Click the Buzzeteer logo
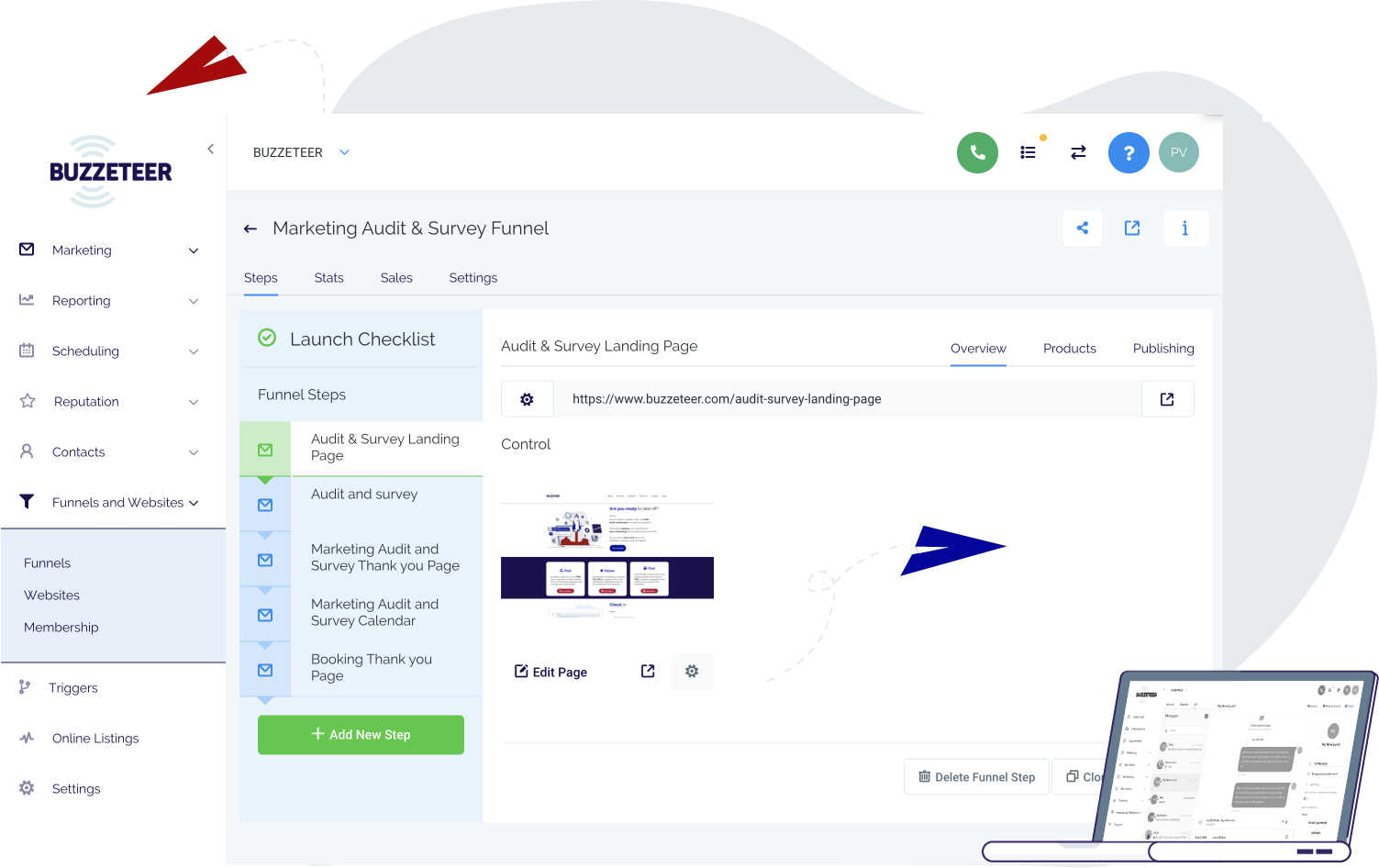This screenshot has width=1379, height=868. click(x=111, y=172)
